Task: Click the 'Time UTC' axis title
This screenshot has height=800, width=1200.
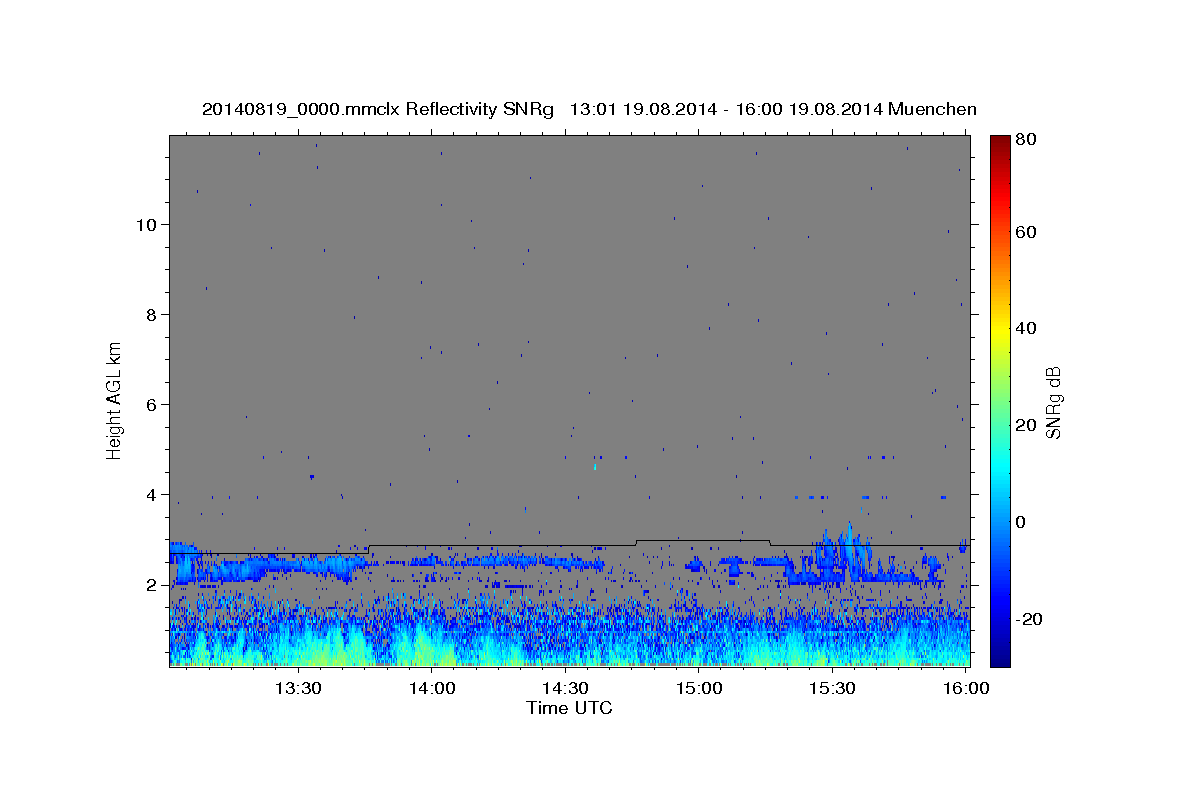Action: [569, 708]
